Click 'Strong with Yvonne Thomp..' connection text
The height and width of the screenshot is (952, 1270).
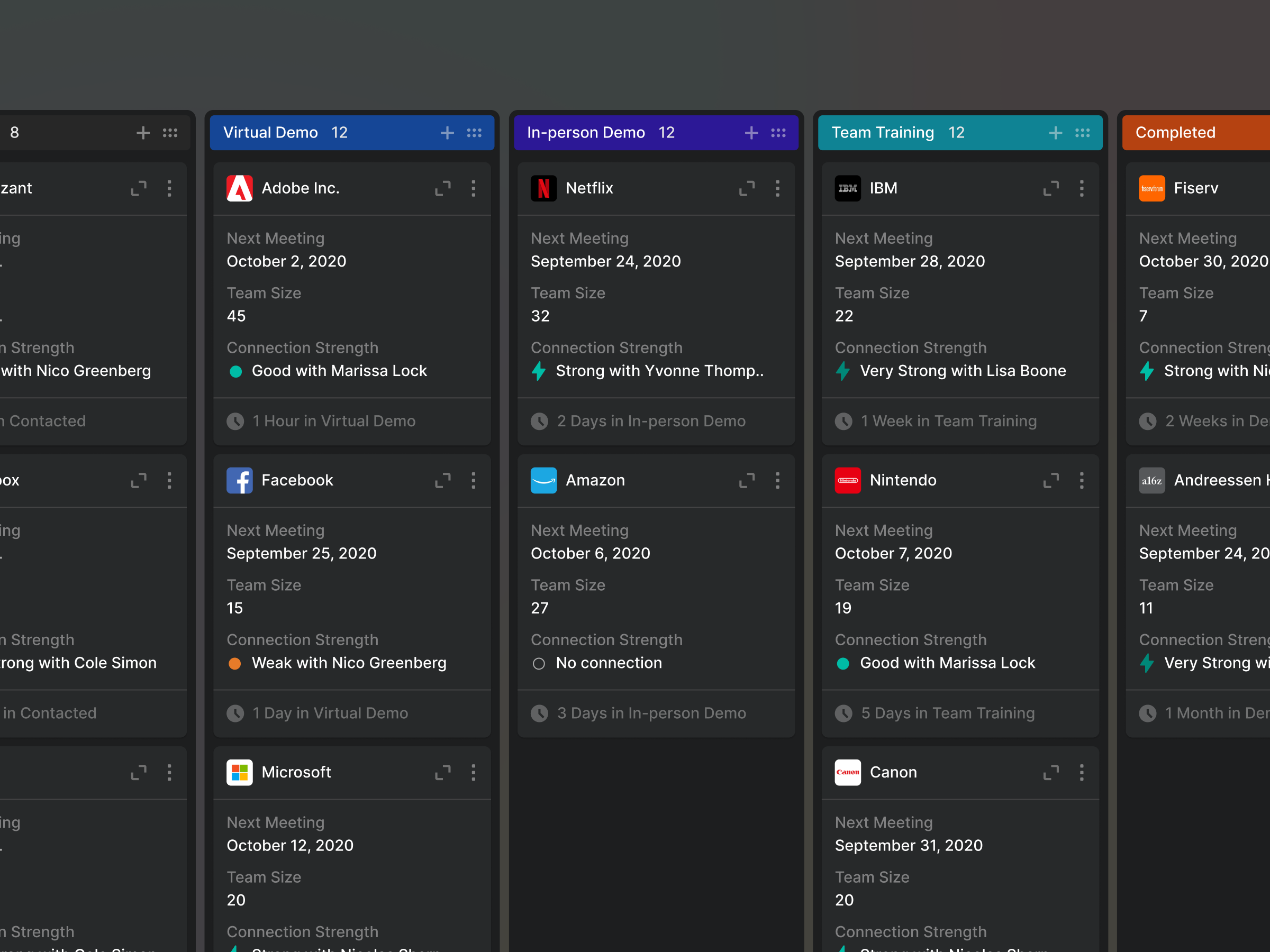tap(660, 371)
